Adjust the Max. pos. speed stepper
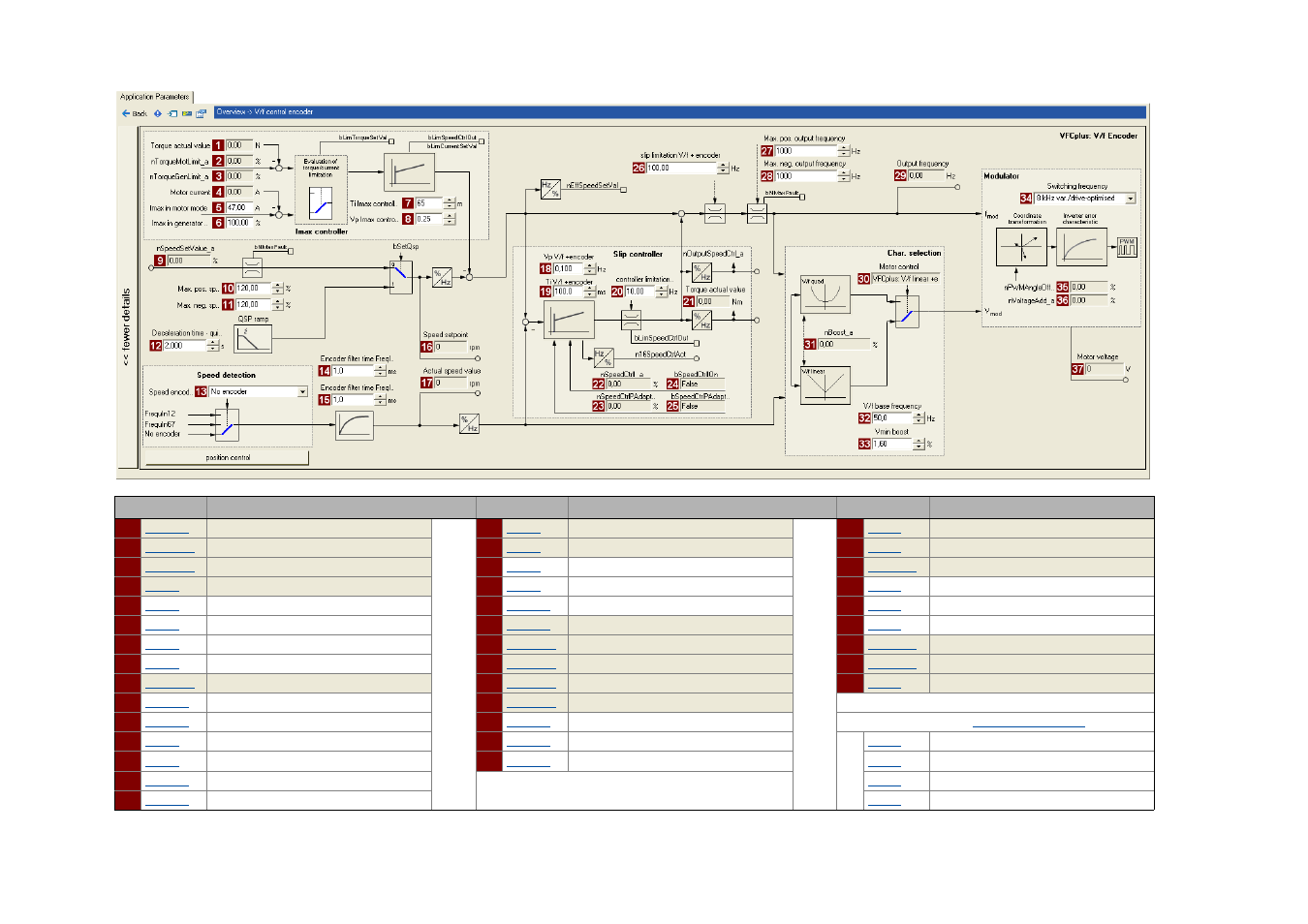This screenshot has height=924, width=1308. click(x=278, y=289)
